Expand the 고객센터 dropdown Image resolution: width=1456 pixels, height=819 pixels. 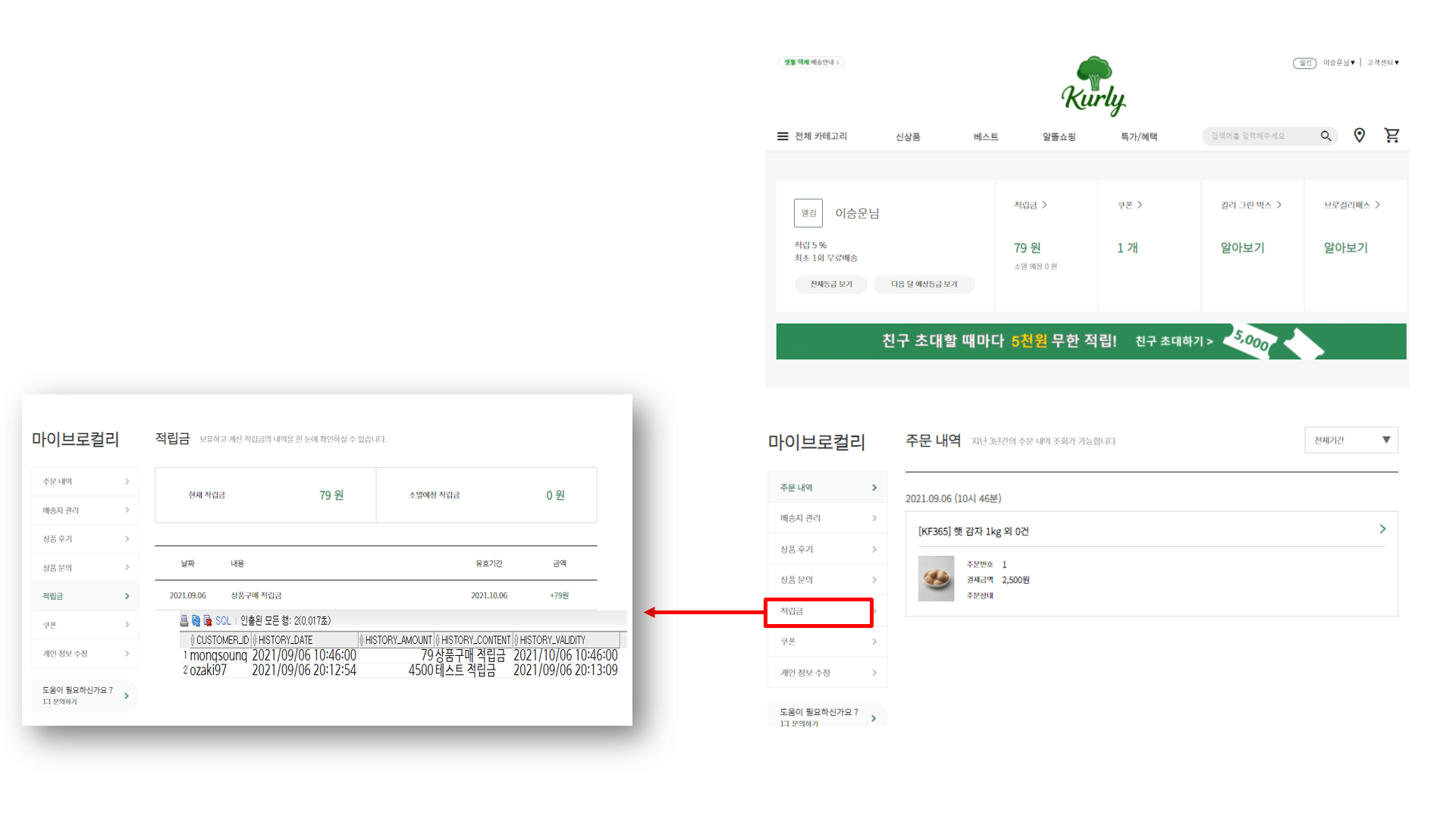1383,62
